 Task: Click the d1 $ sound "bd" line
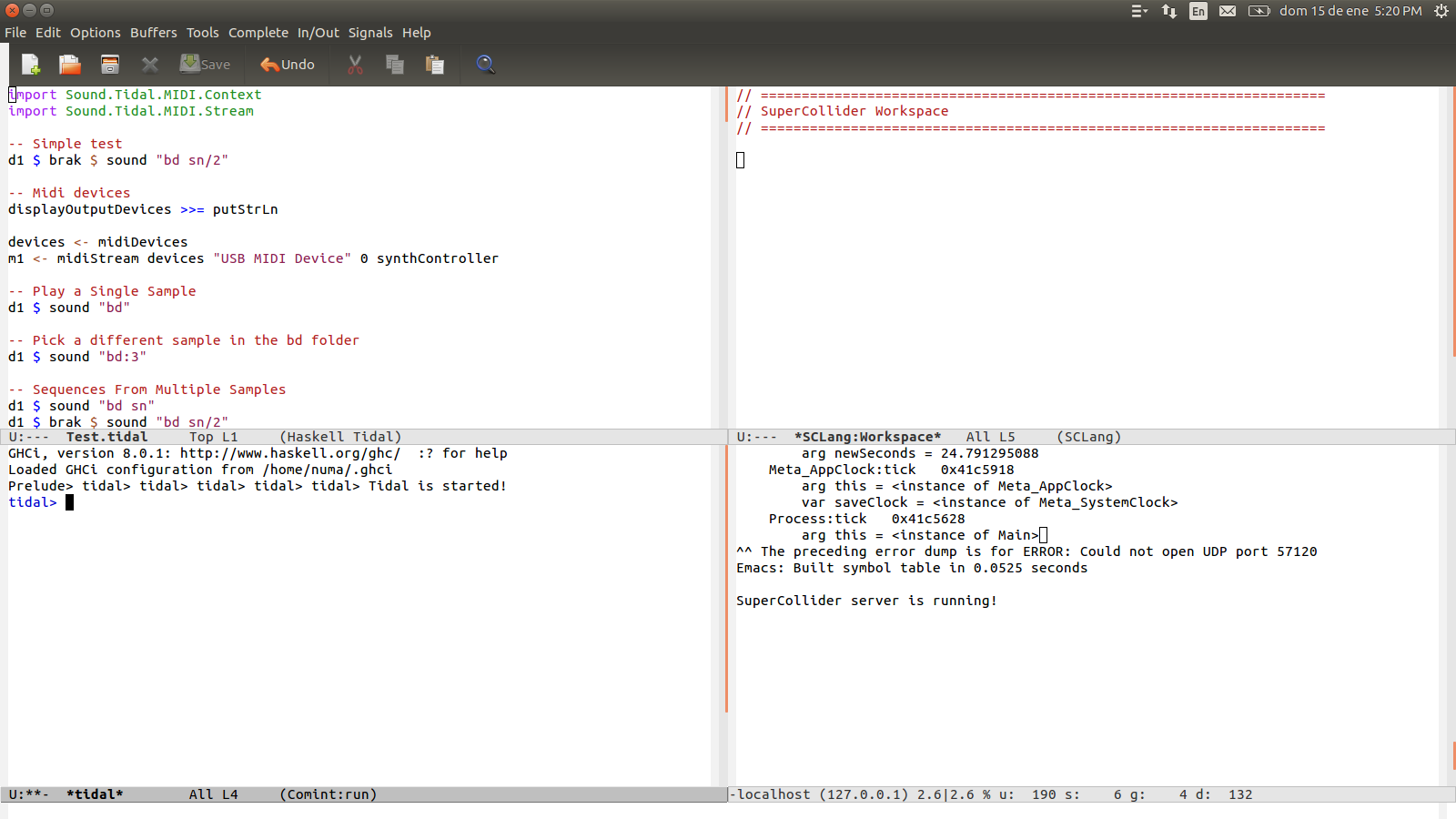coord(69,308)
